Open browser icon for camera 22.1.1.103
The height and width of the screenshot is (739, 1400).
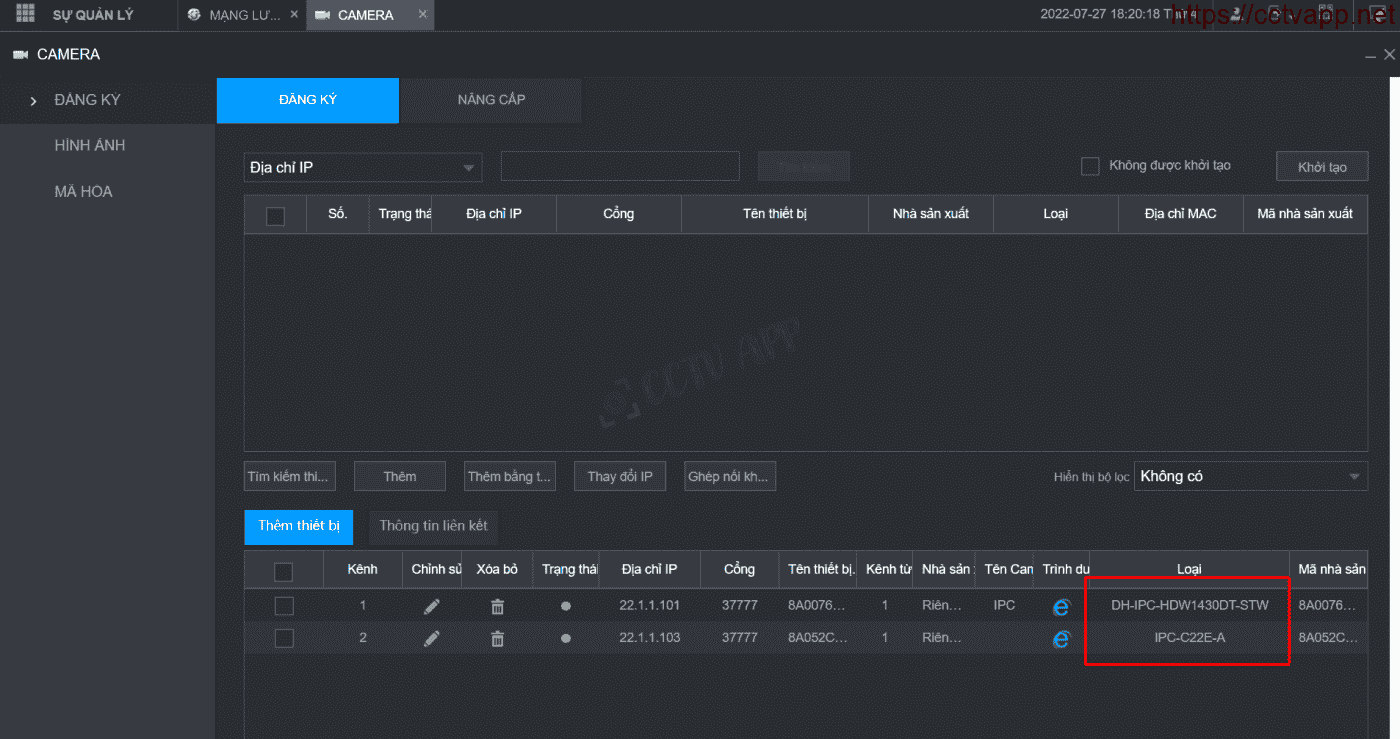[x=1060, y=639]
